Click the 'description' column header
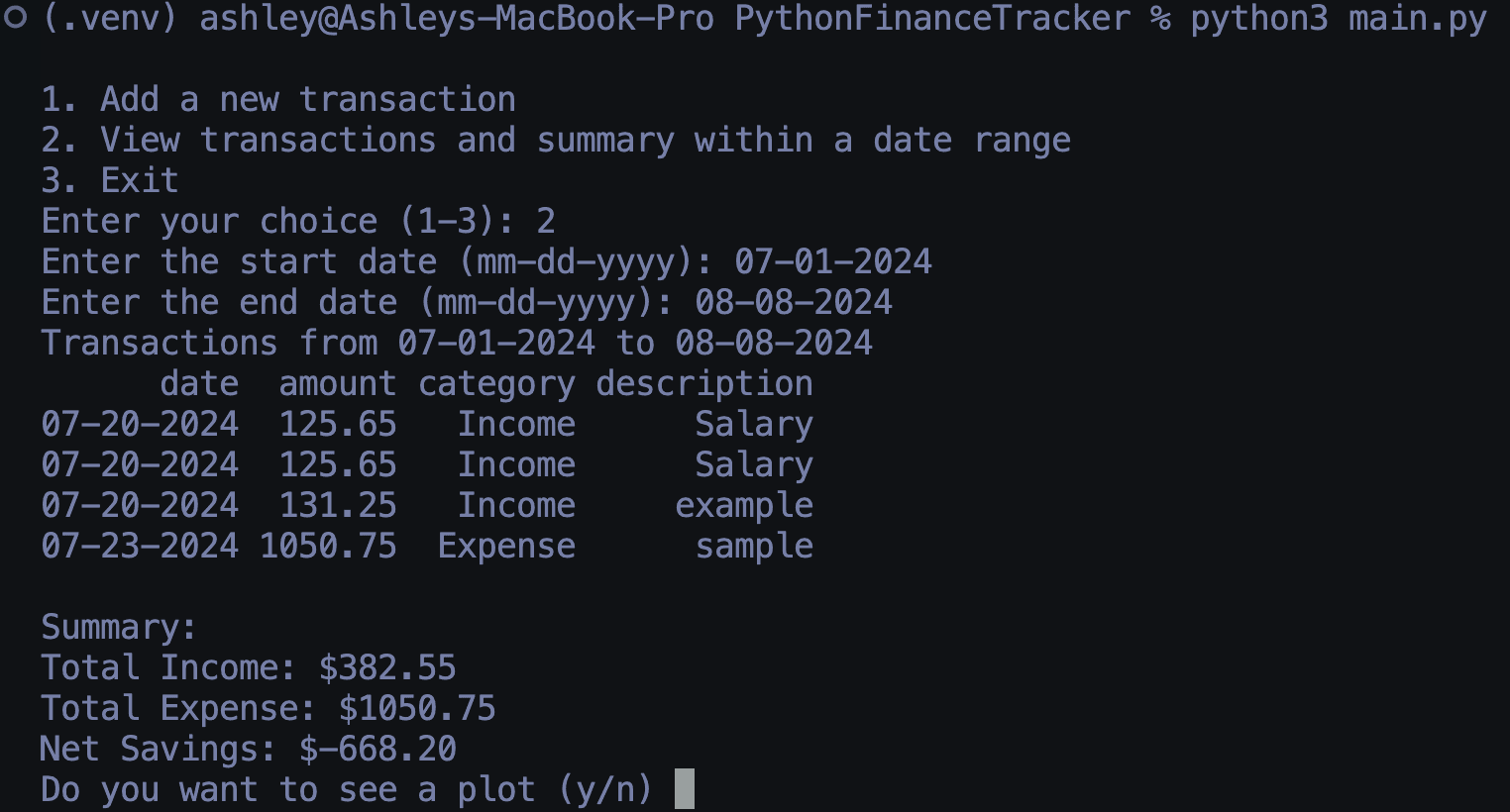This screenshot has width=1510, height=812. coord(704,385)
